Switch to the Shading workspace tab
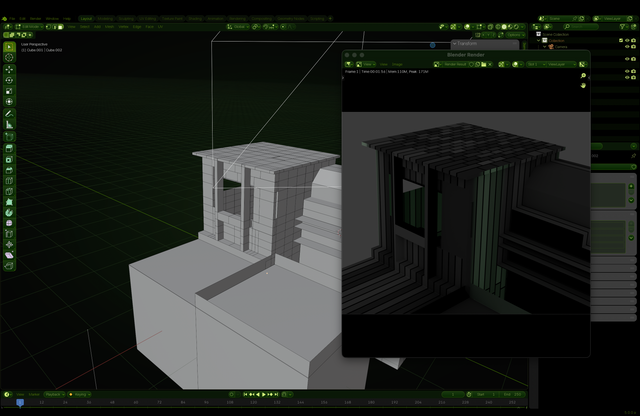640x416 pixels. click(x=195, y=19)
